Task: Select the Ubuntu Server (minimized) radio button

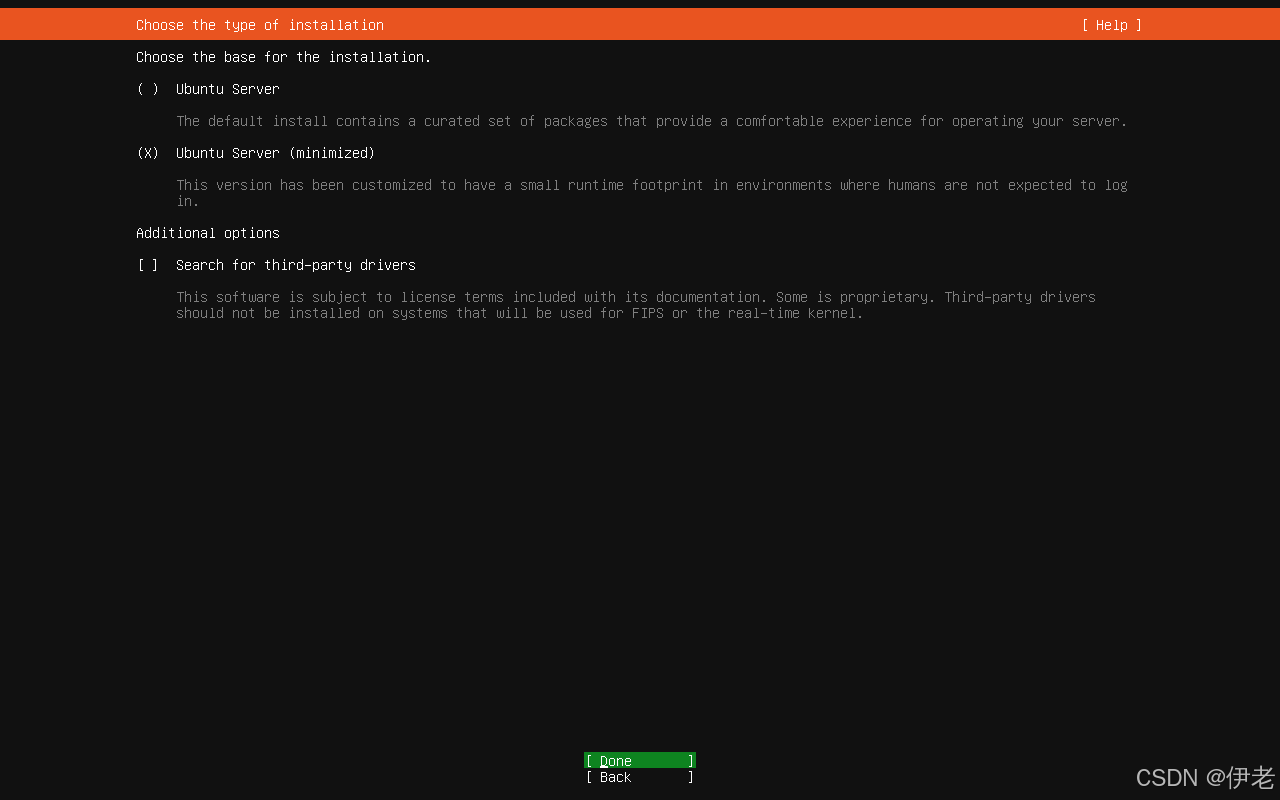Action: point(148,153)
